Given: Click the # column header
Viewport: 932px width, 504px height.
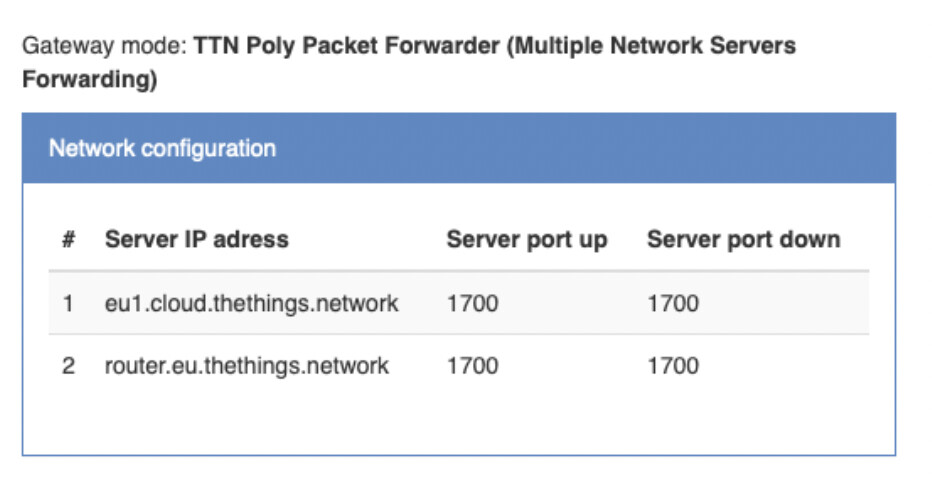Looking at the screenshot, I should (x=68, y=240).
